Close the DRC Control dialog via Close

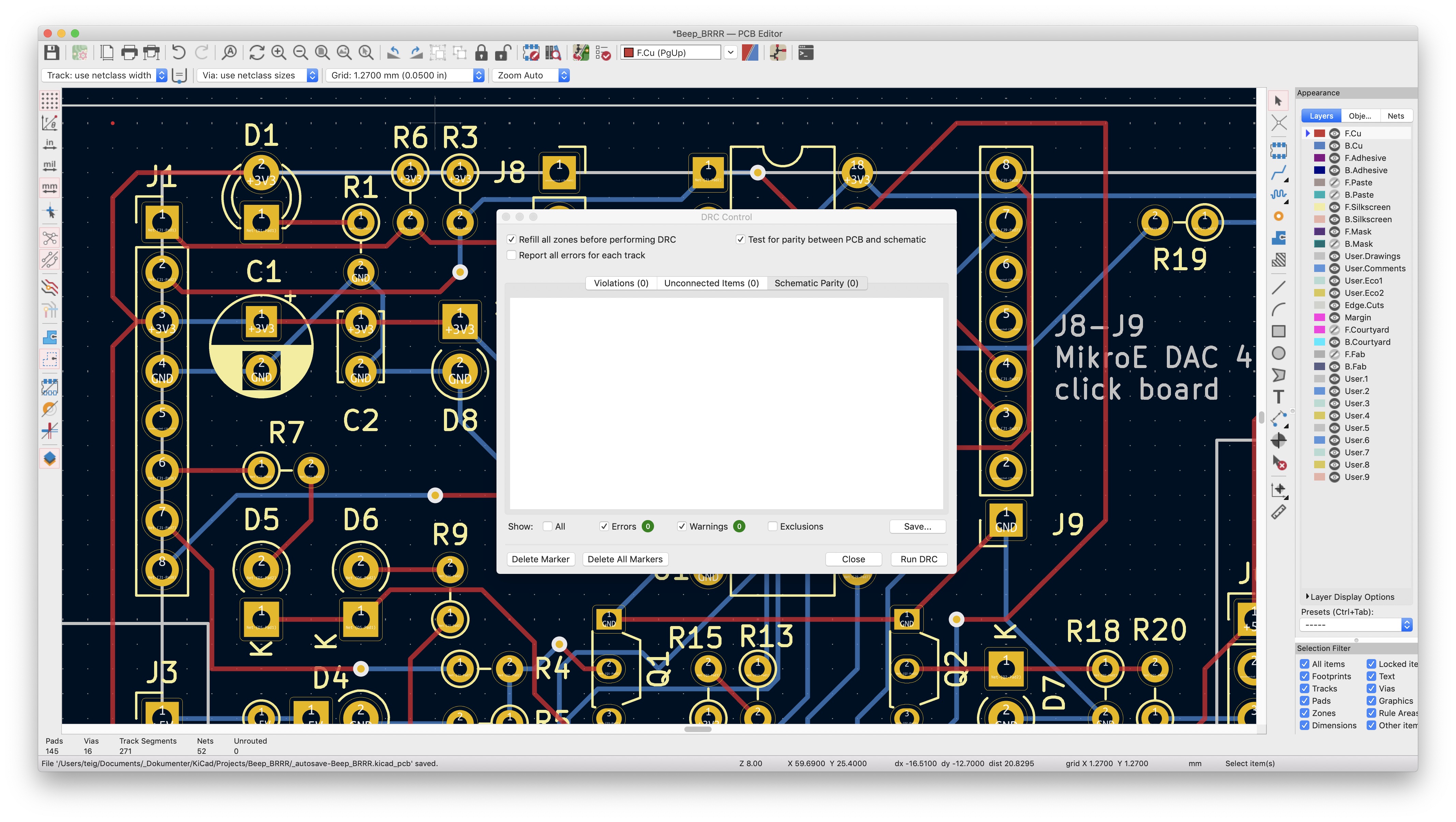coord(853,559)
